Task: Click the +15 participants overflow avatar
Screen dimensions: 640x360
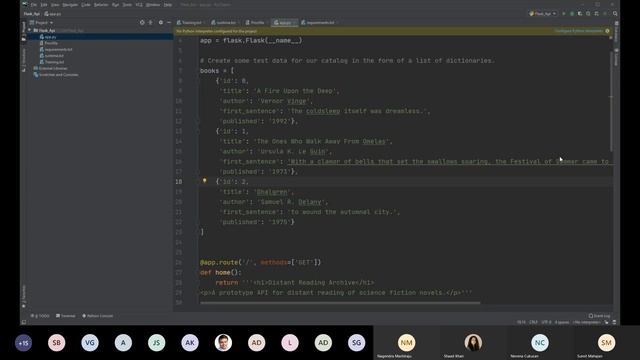Action: (23, 343)
